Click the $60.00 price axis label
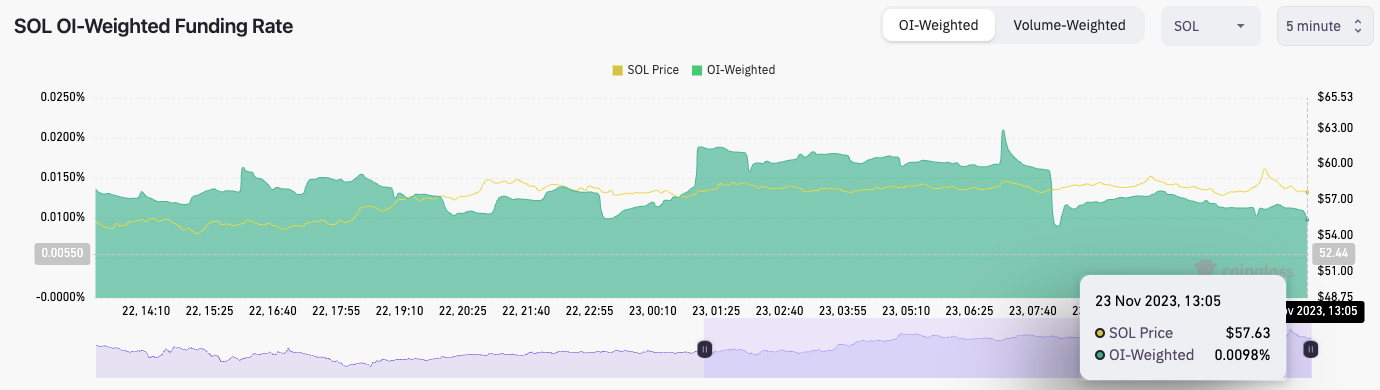 click(1336, 163)
